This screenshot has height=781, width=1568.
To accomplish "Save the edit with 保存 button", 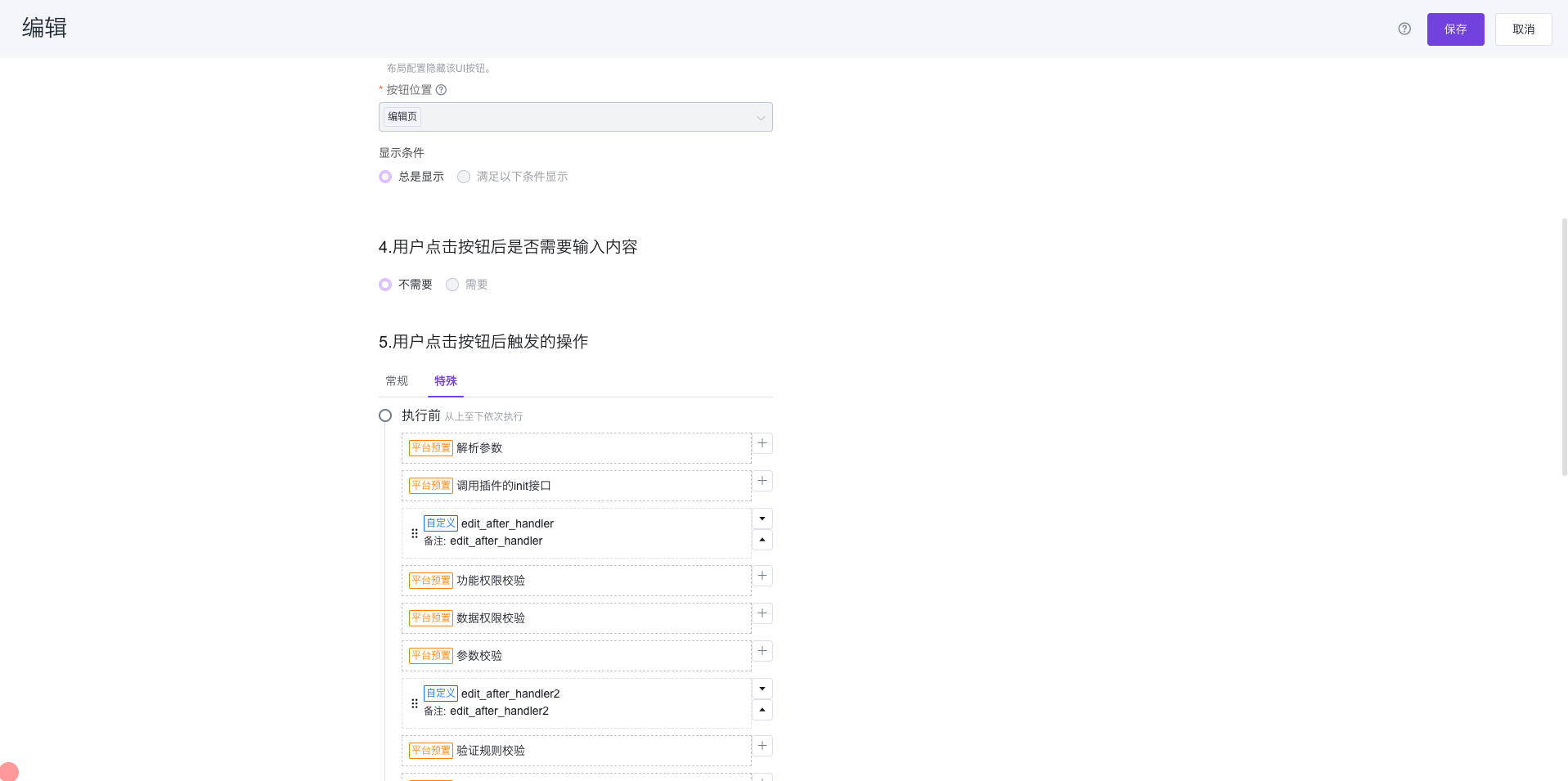I will (x=1455, y=29).
